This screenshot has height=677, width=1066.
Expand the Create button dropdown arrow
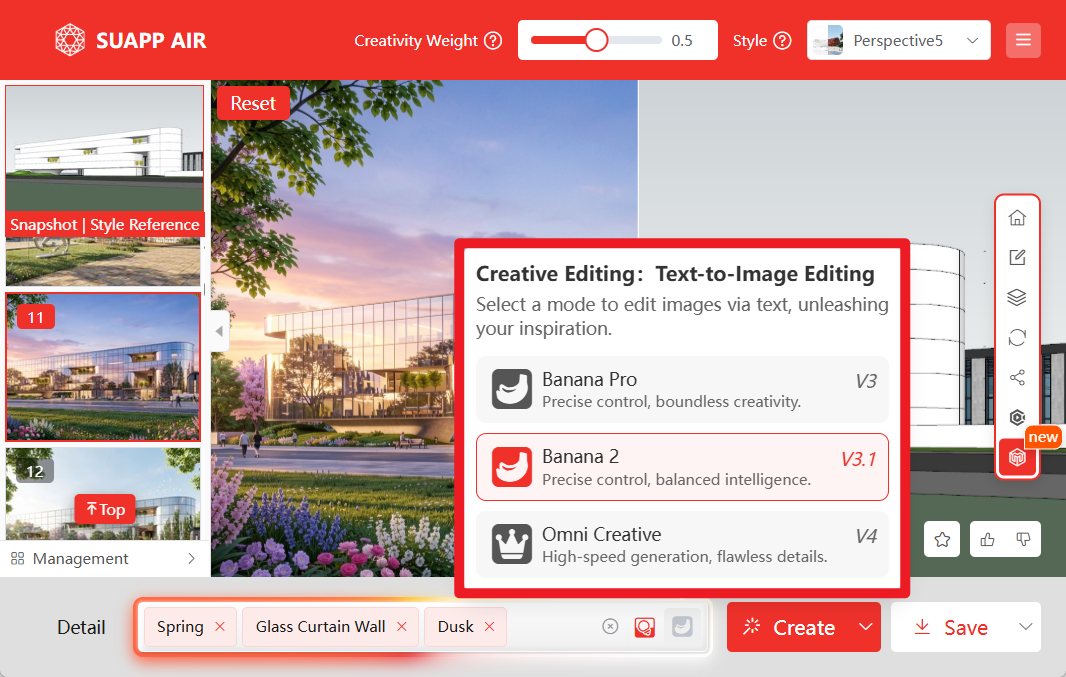pyautogui.click(x=865, y=627)
